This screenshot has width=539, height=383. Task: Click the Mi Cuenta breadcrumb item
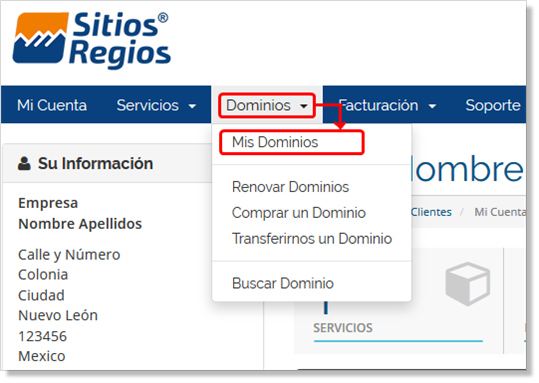tap(500, 212)
